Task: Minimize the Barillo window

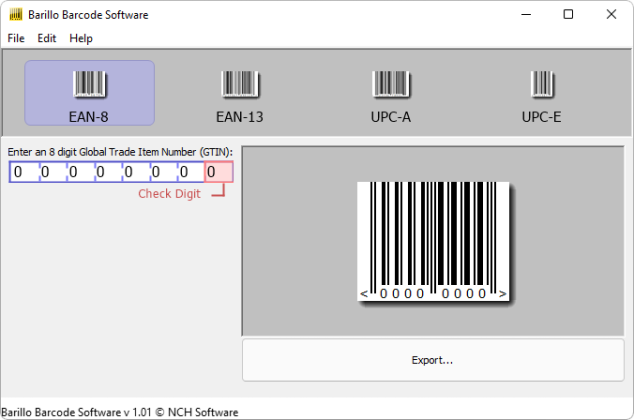Action: 526,15
